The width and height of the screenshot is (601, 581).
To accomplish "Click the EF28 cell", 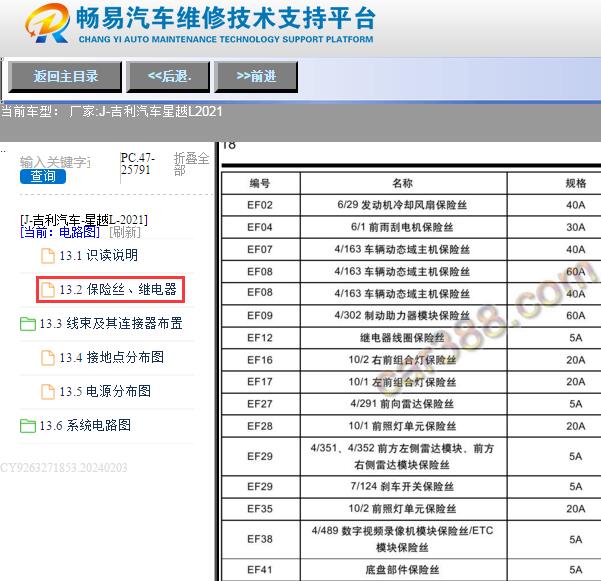I will (260, 426).
